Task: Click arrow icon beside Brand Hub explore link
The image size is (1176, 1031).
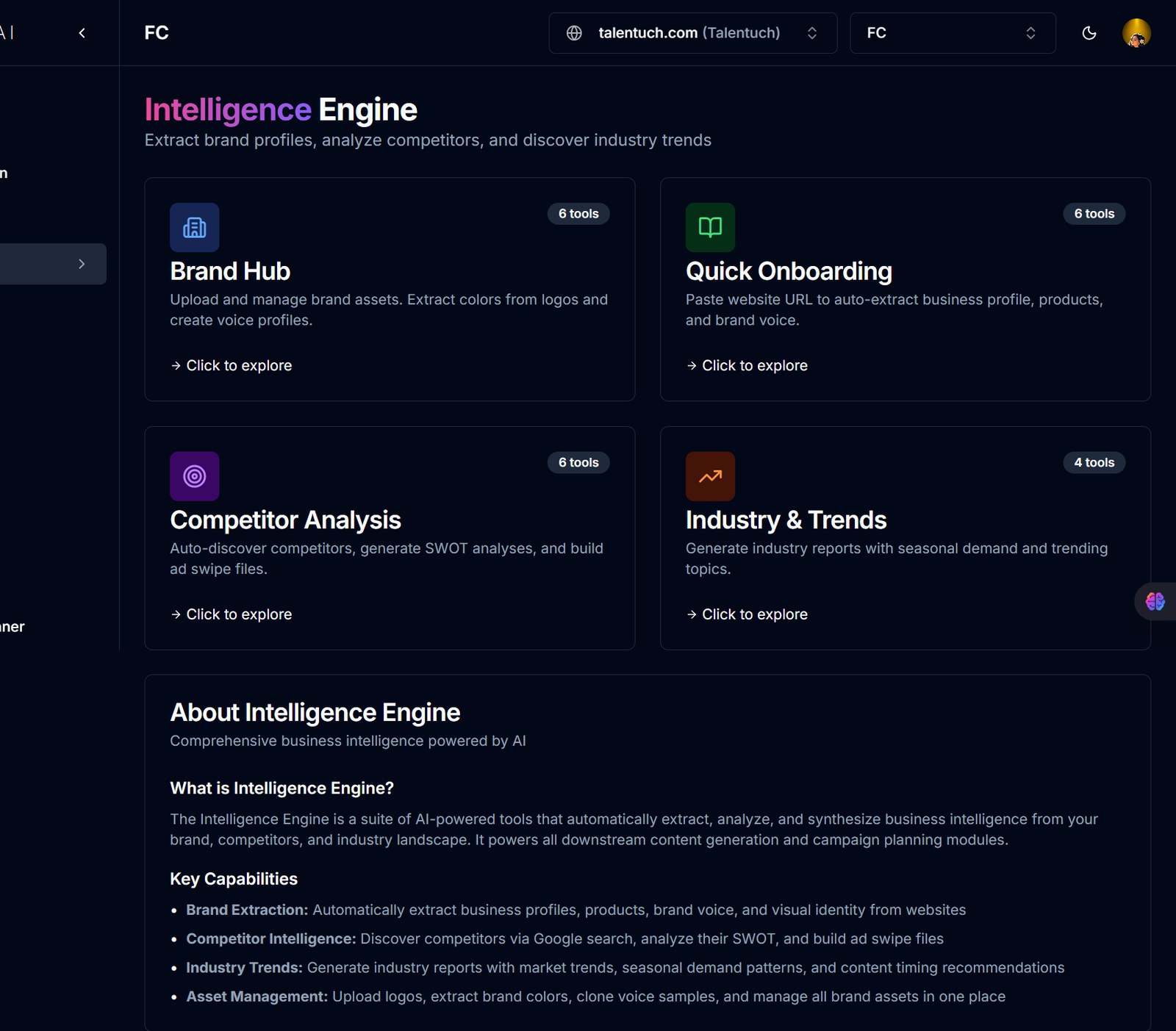Action: pos(176,366)
